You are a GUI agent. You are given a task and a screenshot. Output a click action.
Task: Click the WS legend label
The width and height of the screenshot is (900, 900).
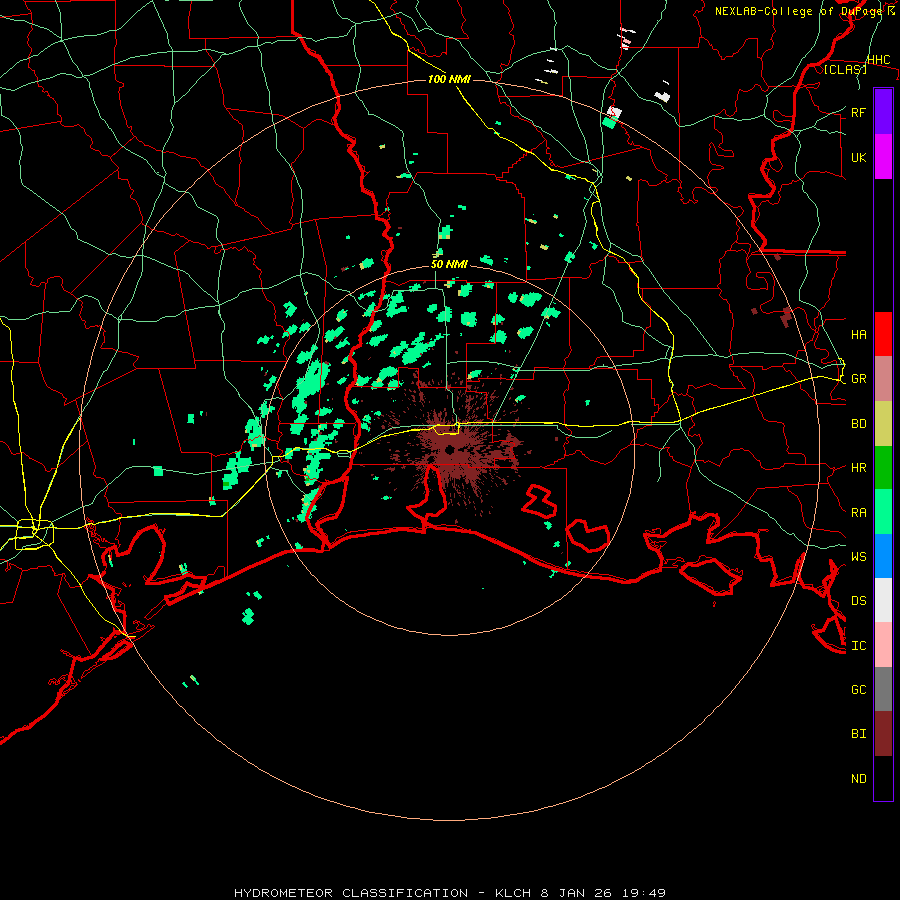coord(858,557)
